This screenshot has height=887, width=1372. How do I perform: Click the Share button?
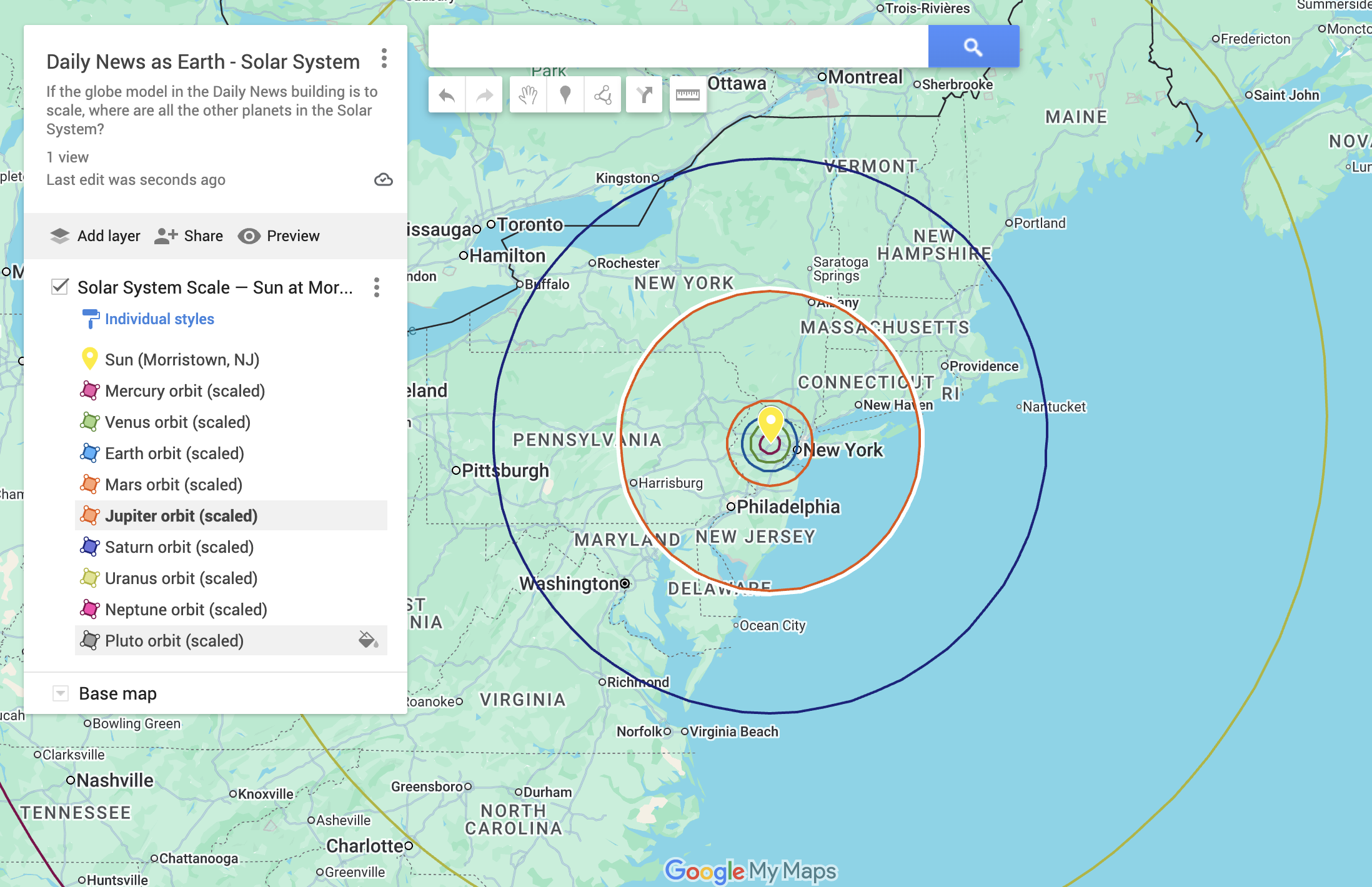coord(189,236)
